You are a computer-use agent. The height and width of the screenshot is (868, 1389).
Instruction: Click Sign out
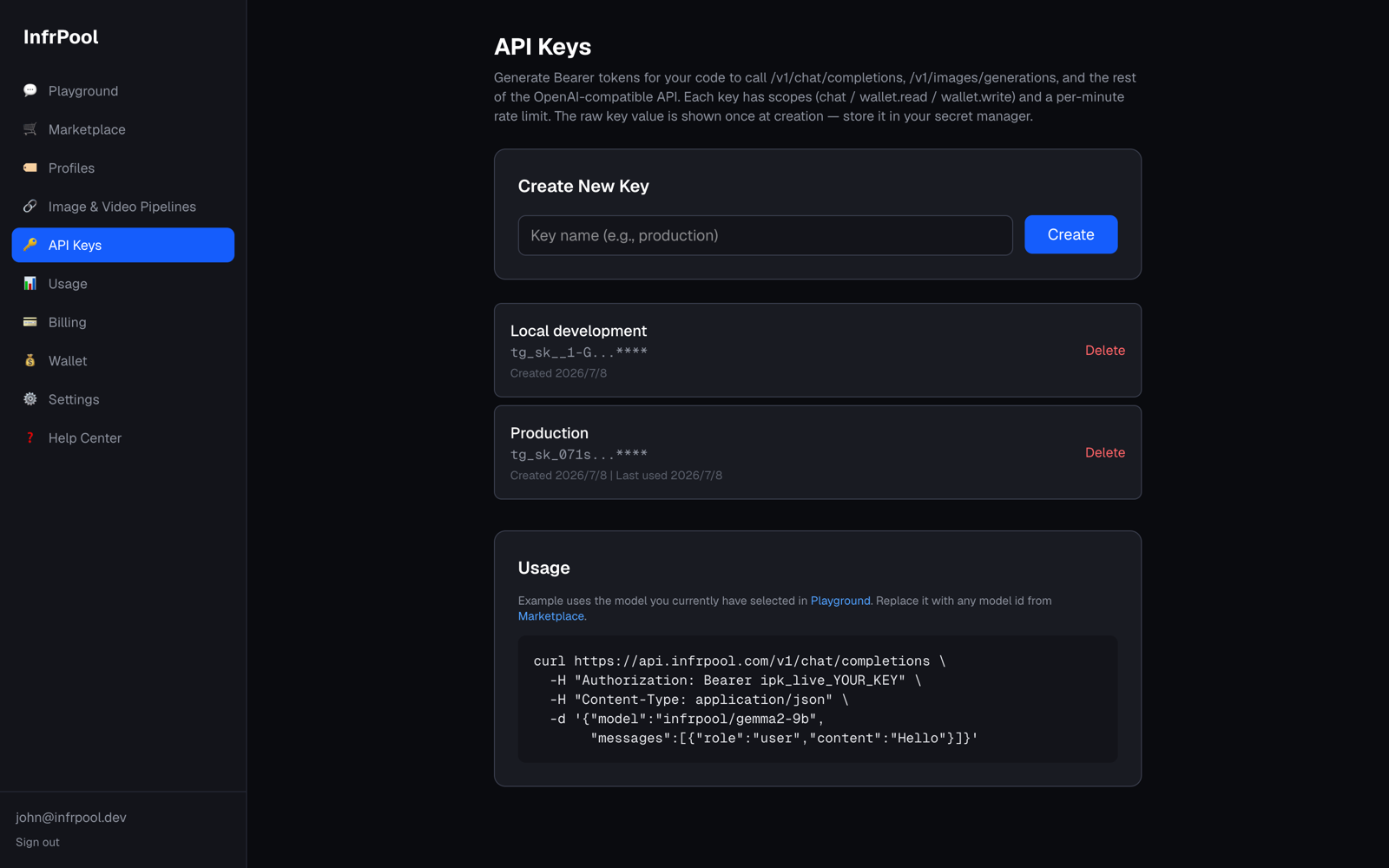click(37, 842)
